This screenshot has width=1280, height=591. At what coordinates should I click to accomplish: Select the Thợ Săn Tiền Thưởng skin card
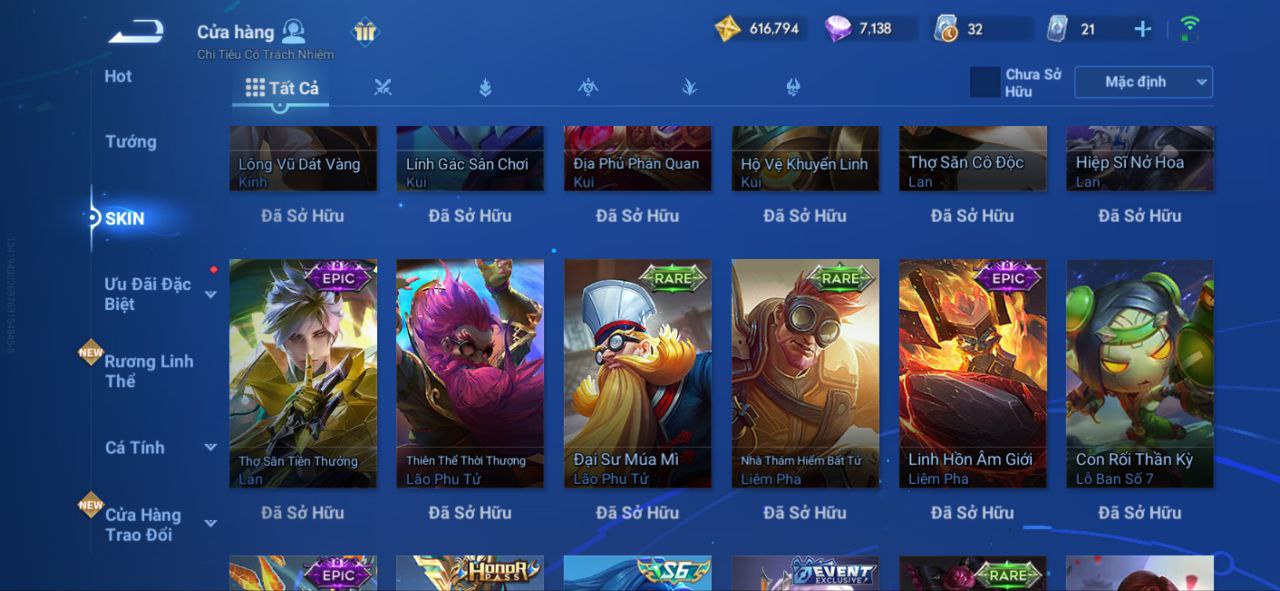pyautogui.click(x=303, y=373)
